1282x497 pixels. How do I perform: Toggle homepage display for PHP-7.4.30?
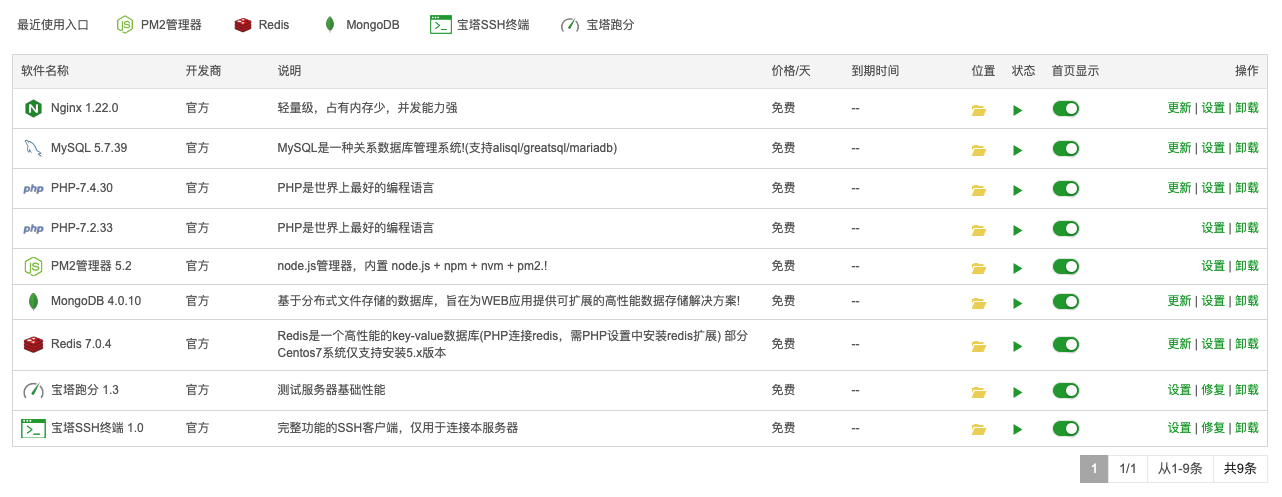coord(1066,188)
